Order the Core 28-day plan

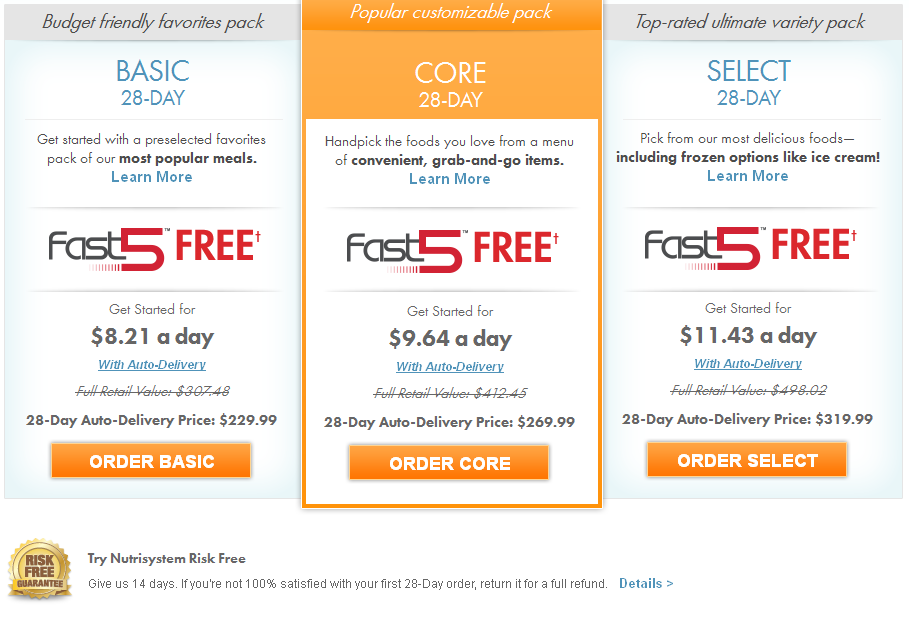coord(449,463)
